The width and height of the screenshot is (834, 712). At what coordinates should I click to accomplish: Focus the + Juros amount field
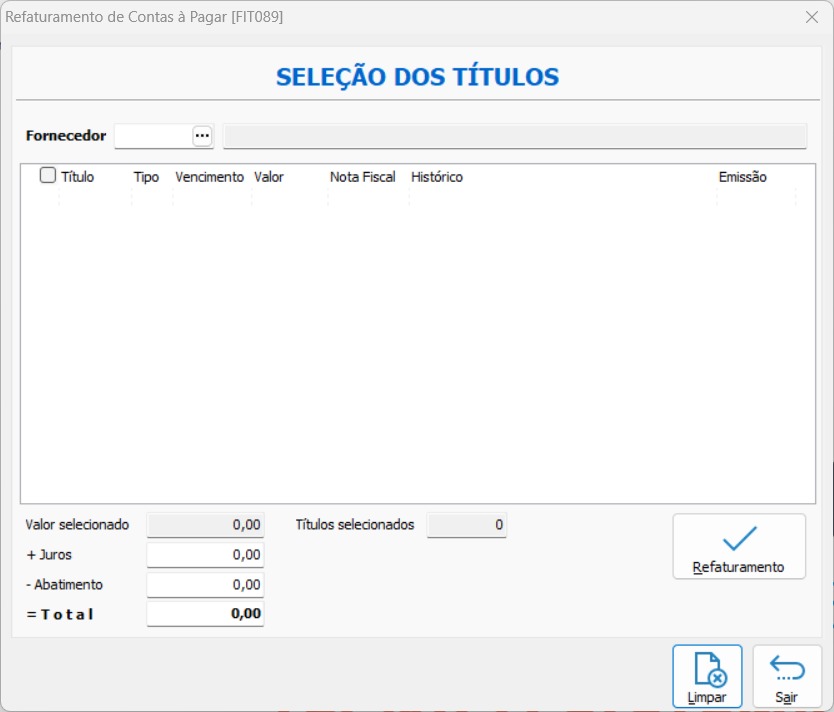205,555
